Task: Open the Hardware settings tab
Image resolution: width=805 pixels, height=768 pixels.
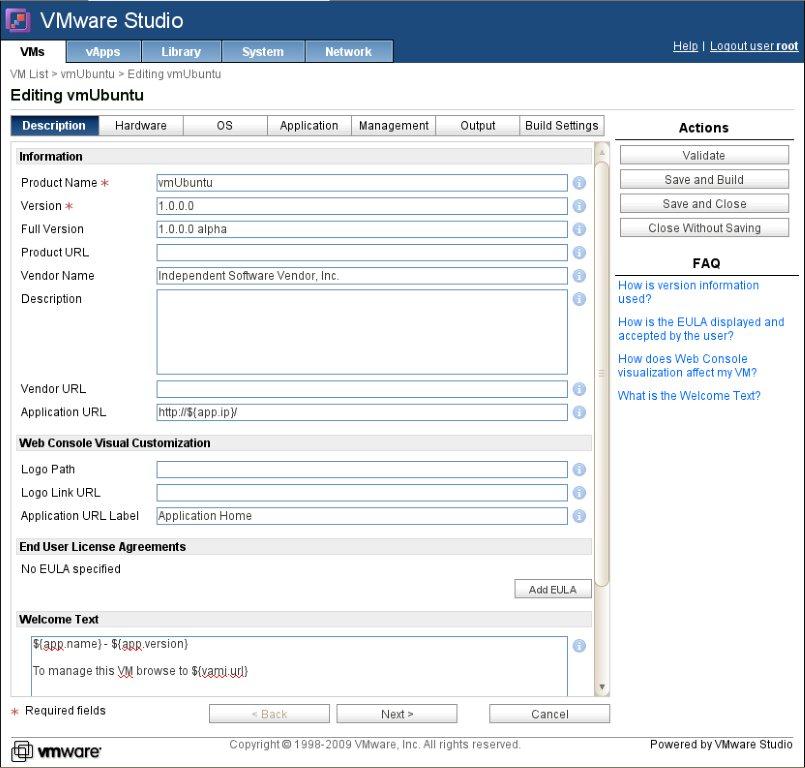Action: point(141,126)
